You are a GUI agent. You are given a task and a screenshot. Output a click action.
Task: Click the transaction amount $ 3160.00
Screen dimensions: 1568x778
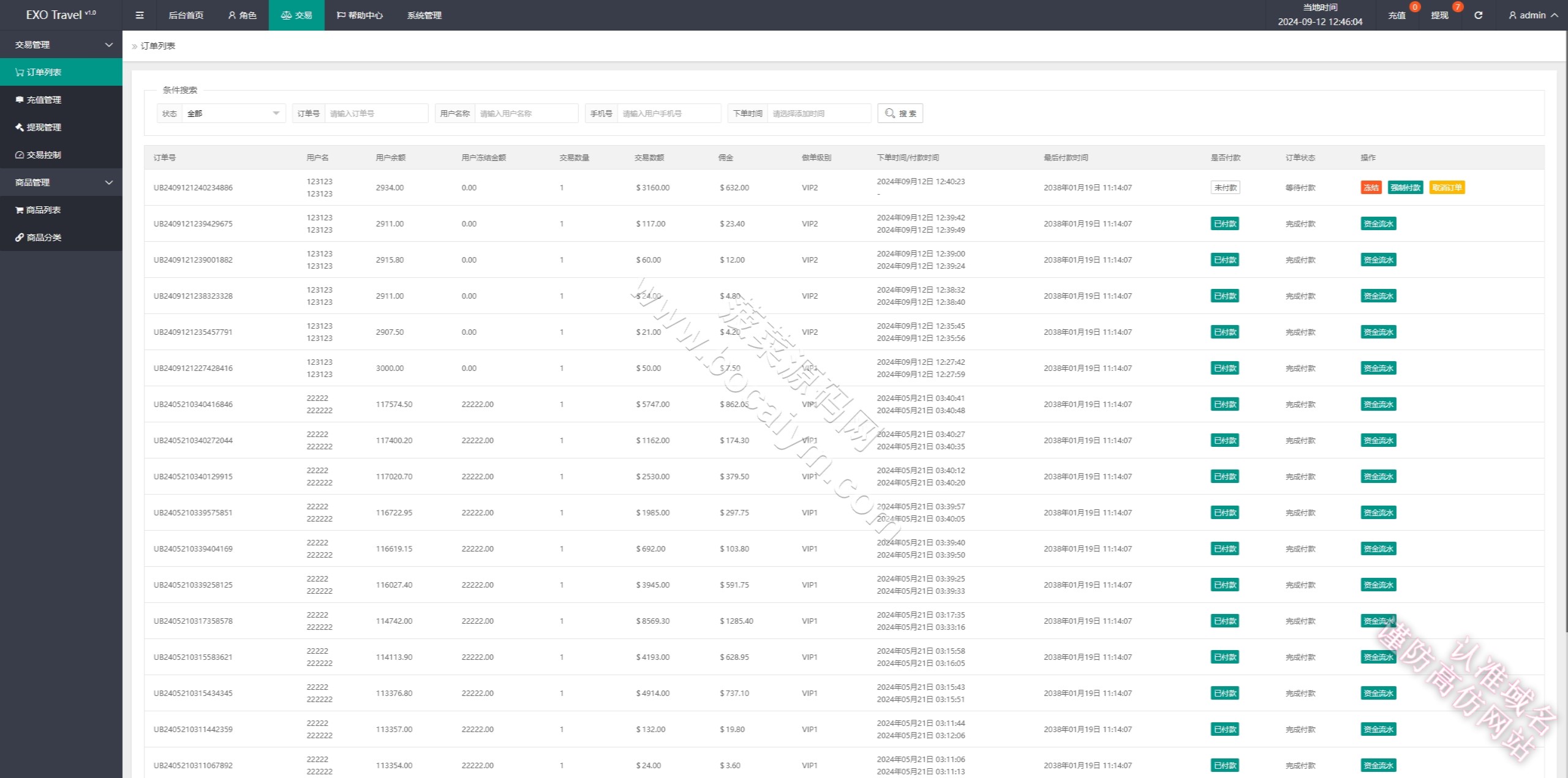652,188
